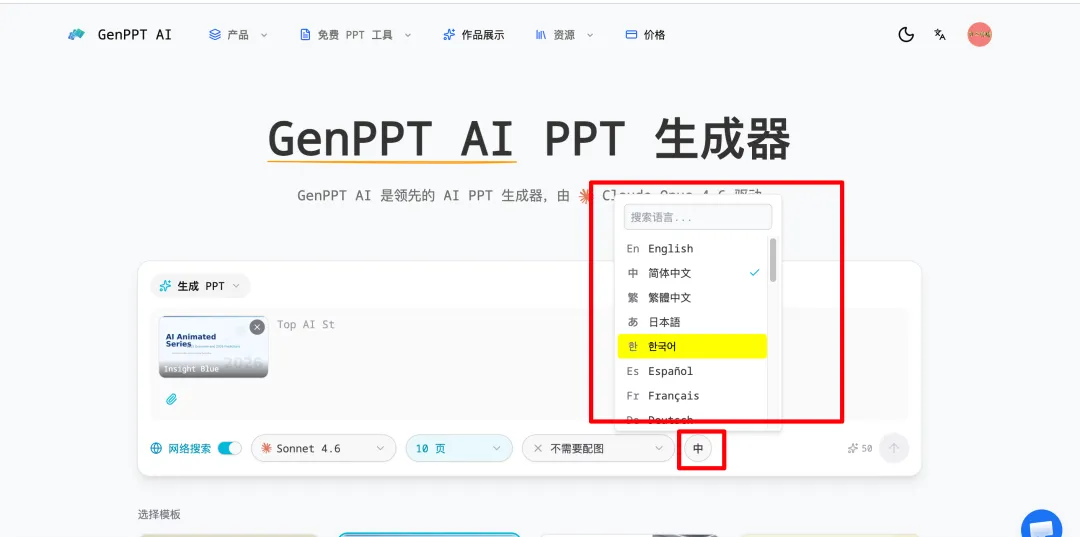This screenshot has width=1080, height=537.
Task: Open the site language translate icon
Action: click(939, 34)
